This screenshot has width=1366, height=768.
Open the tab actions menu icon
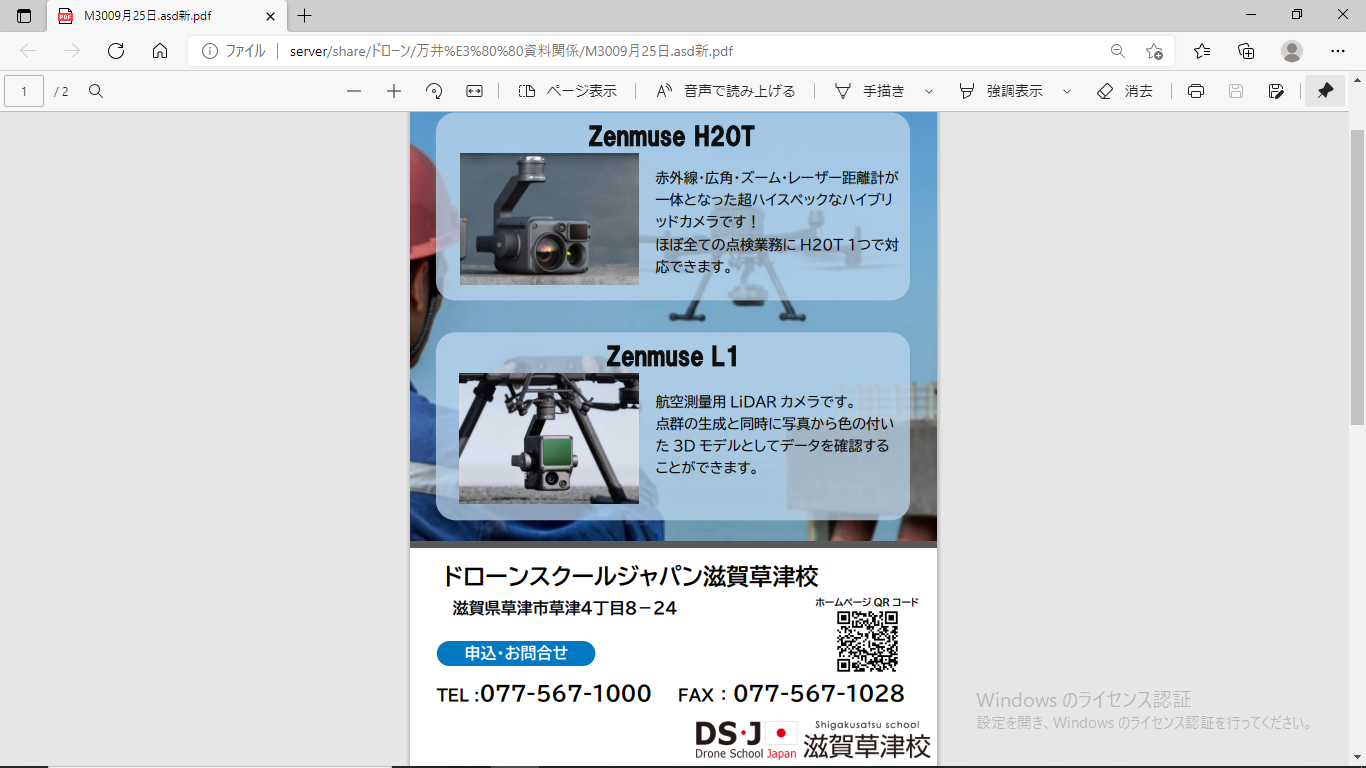(24, 16)
